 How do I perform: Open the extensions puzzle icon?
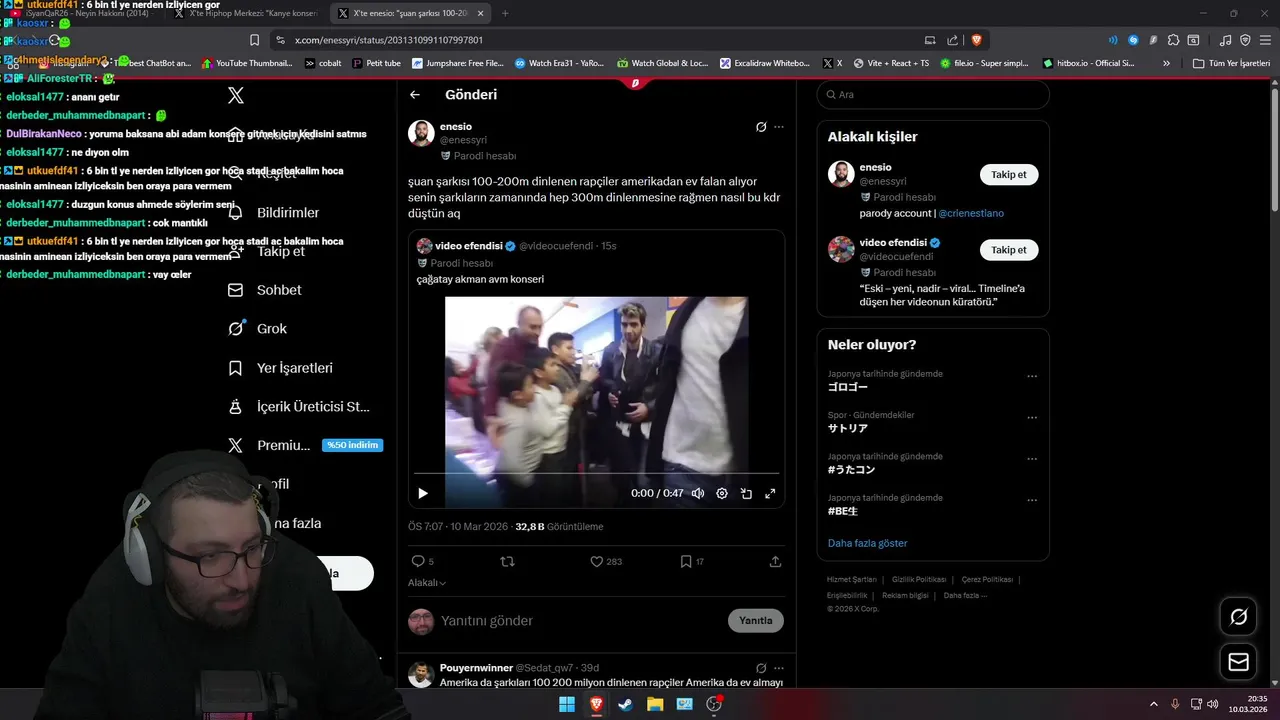(1173, 40)
